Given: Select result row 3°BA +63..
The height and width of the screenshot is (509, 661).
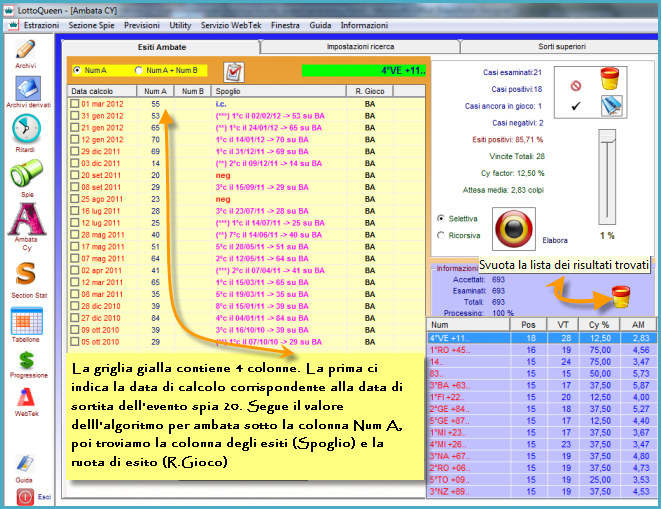Looking at the screenshot, I should click(542, 385).
